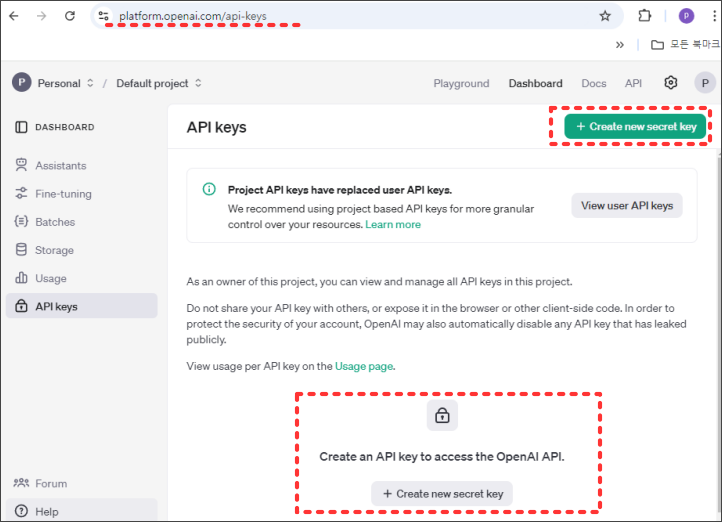This screenshot has width=722, height=522.
Task: Click the Personal organization avatar icon
Action: (22, 83)
